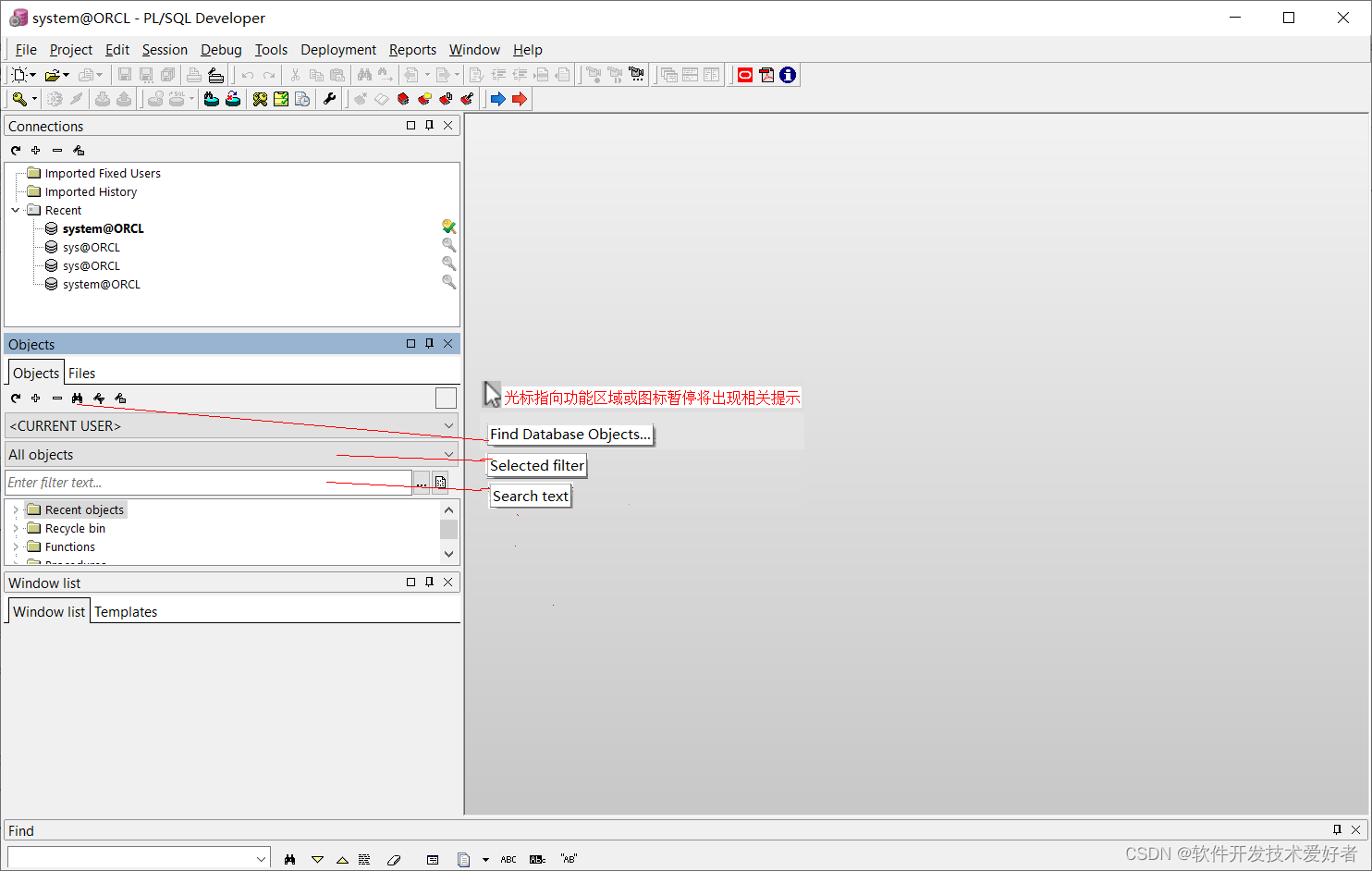This screenshot has height=871, width=1372.
Task: Expand the Functions folder
Action: tap(16, 546)
